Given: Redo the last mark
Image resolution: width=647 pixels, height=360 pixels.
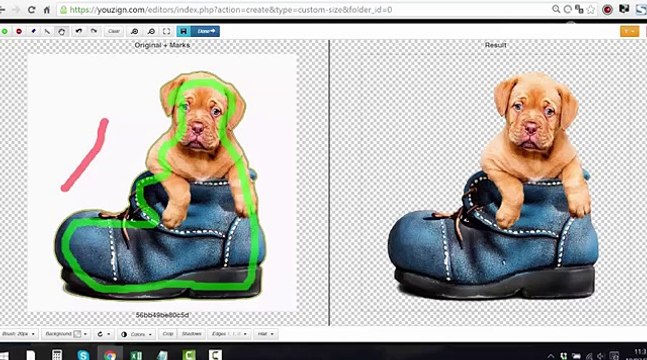Looking at the screenshot, I should pos(94,31).
